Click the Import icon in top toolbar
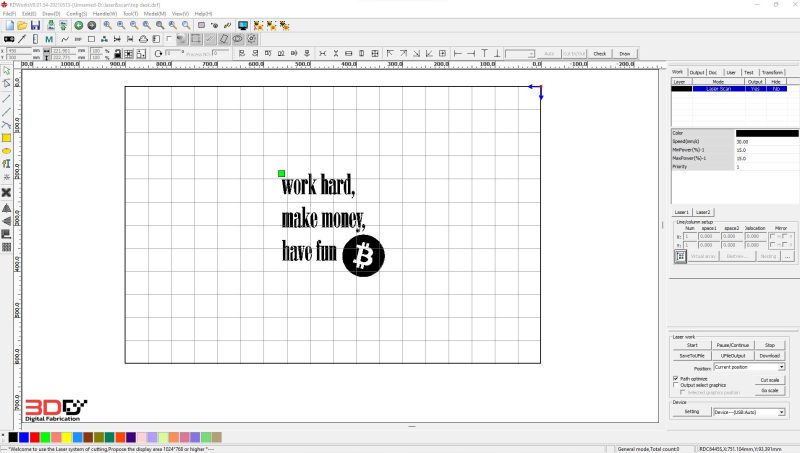This screenshot has width=800, height=453. tap(51, 26)
